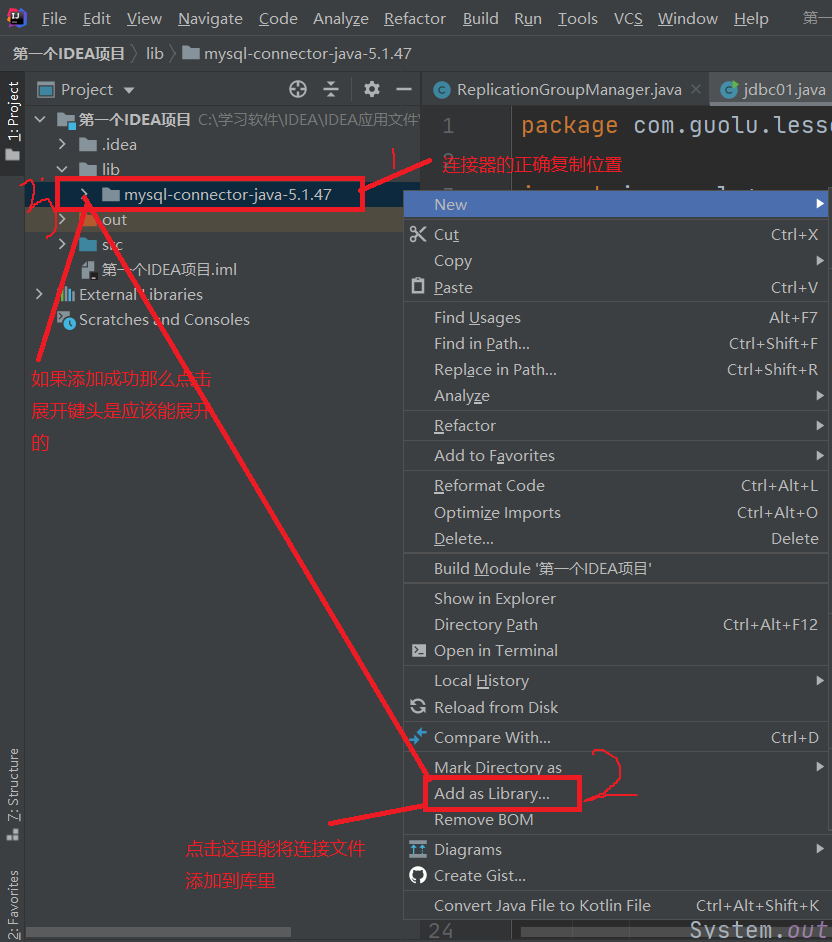Collapse the lib folder
Viewport: 832px width, 942px height.
click(62, 169)
